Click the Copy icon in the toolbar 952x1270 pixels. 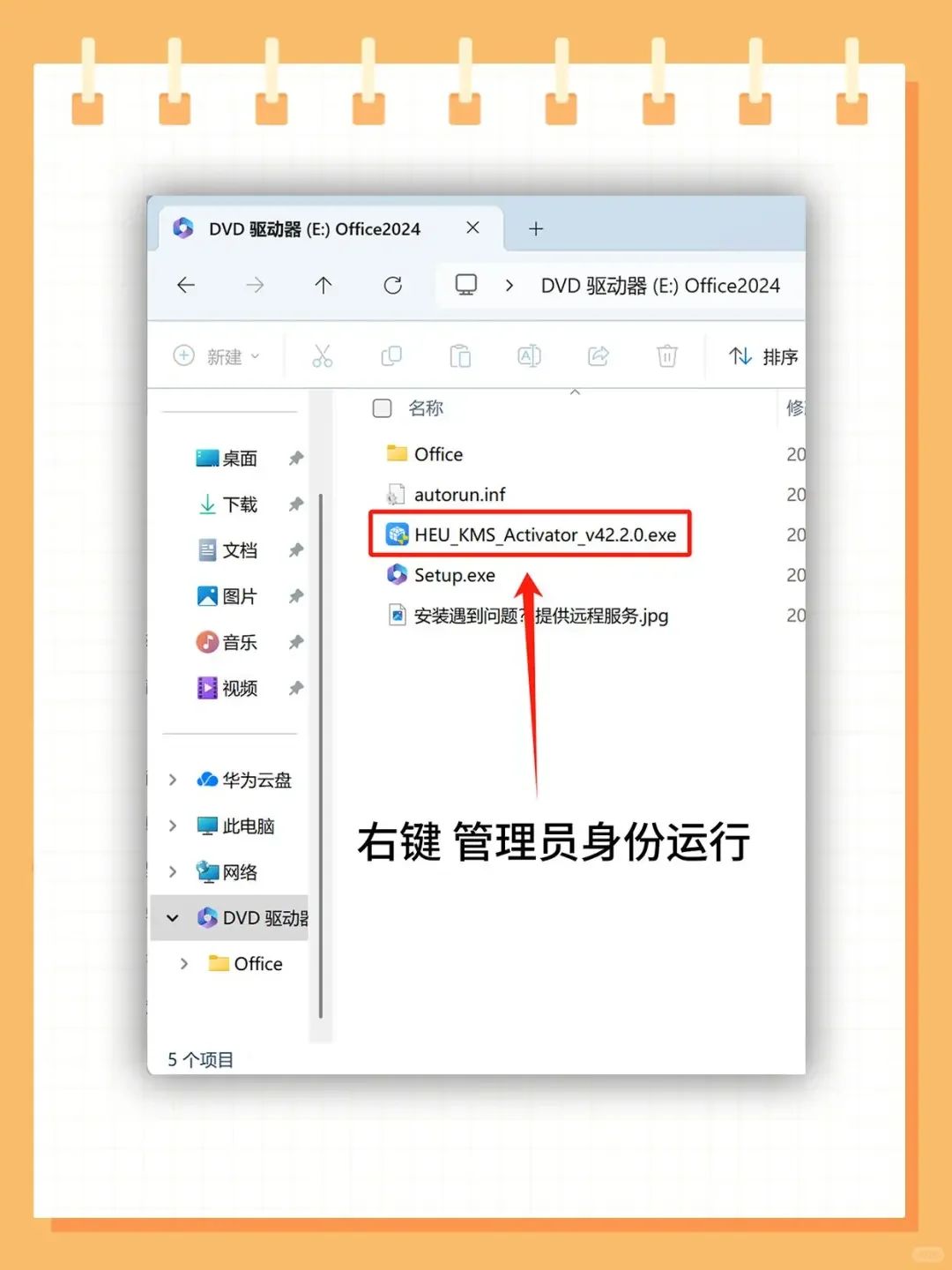click(391, 355)
